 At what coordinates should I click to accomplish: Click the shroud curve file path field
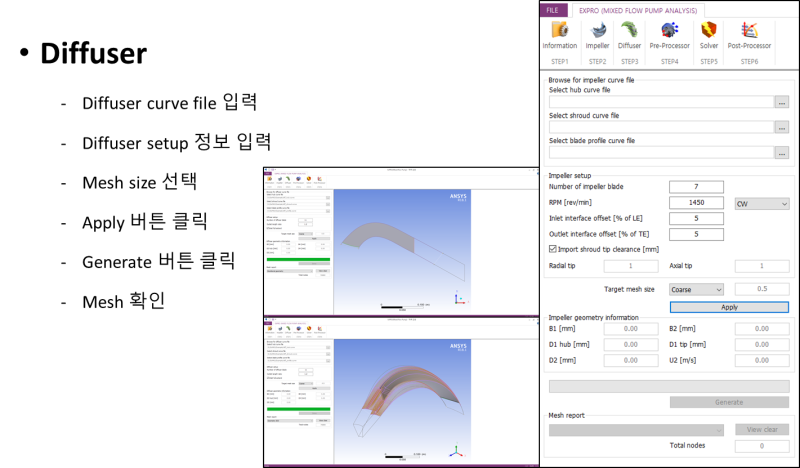tap(661, 127)
